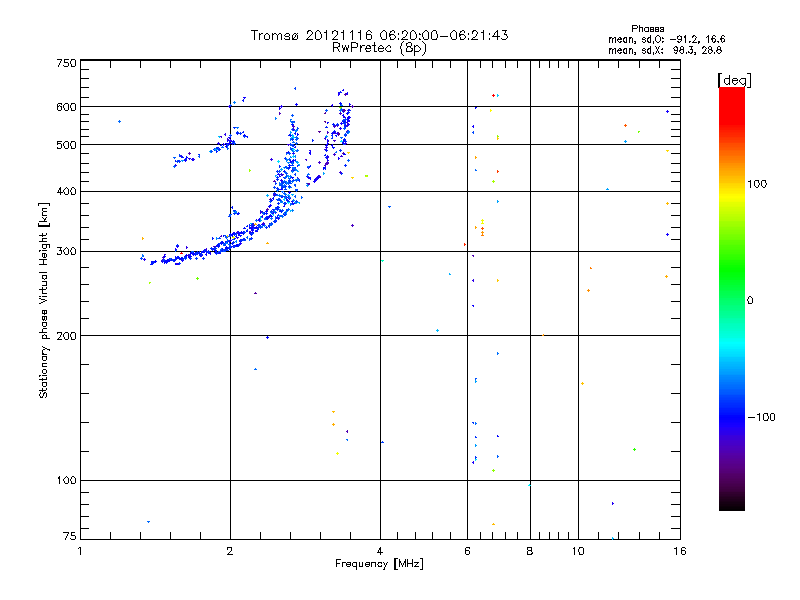Click the colorbar tick label '100'
The width and height of the screenshot is (800, 600).
pyautogui.click(x=757, y=184)
